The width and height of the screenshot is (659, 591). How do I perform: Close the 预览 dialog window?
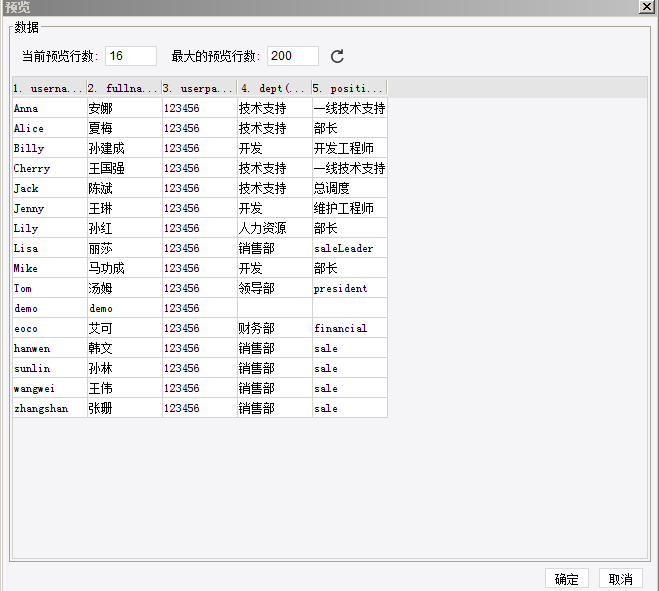coord(646,7)
